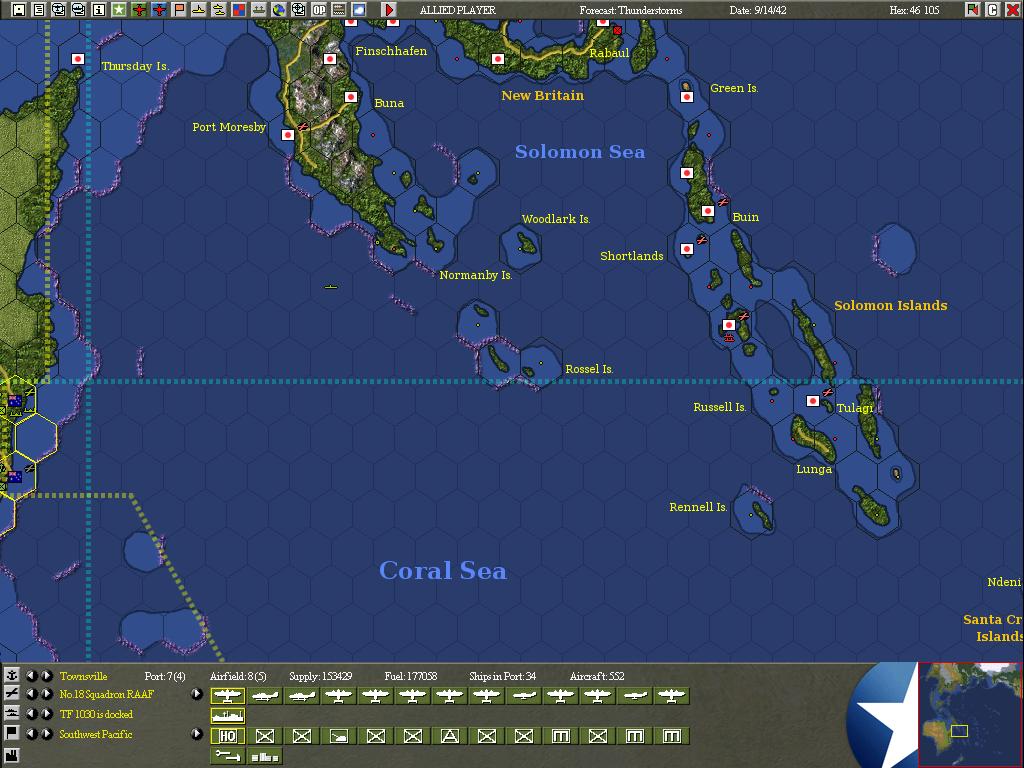Click the bar chart industry icon

tap(264, 756)
